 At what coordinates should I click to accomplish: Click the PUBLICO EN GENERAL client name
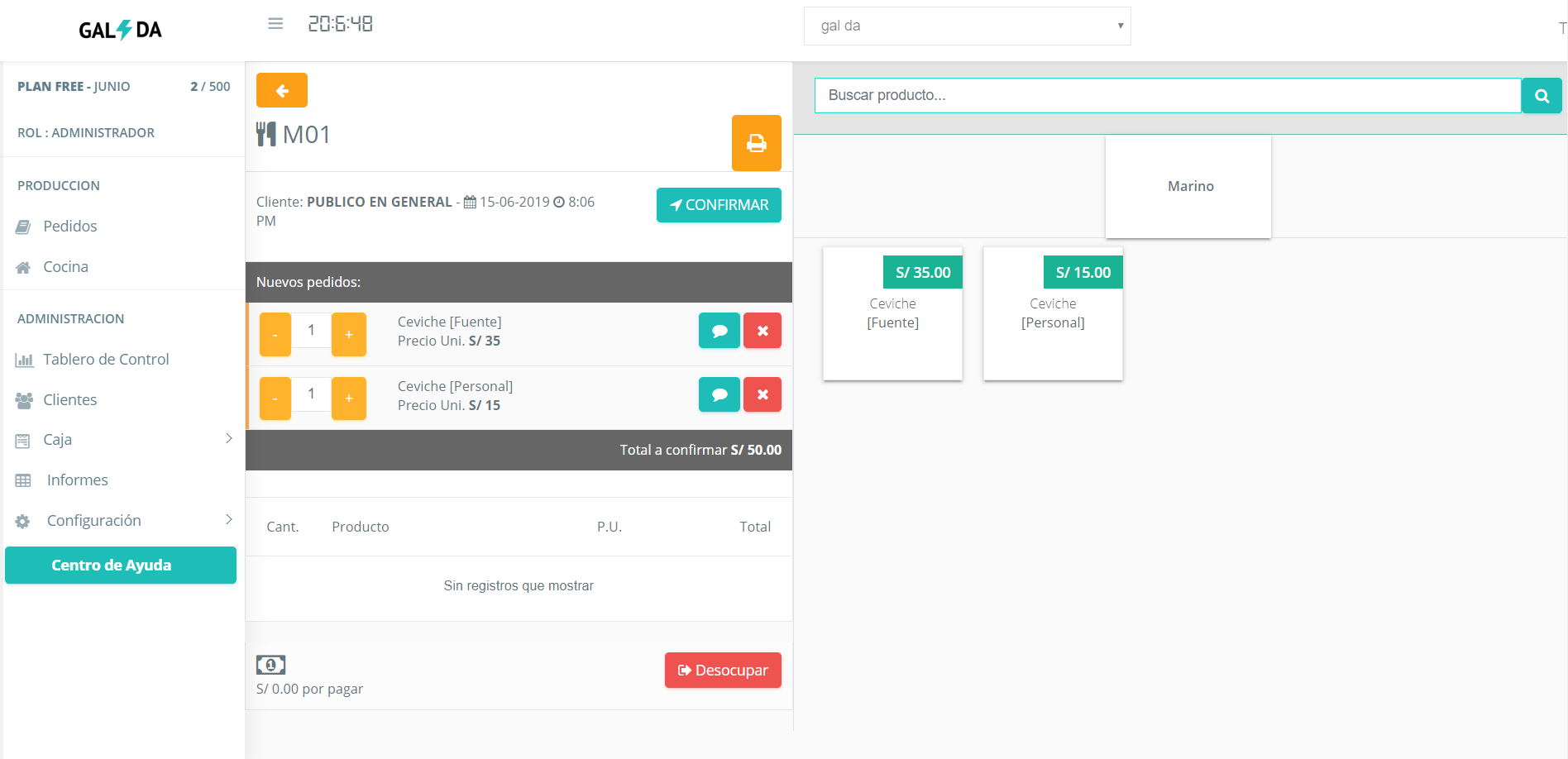[380, 203]
